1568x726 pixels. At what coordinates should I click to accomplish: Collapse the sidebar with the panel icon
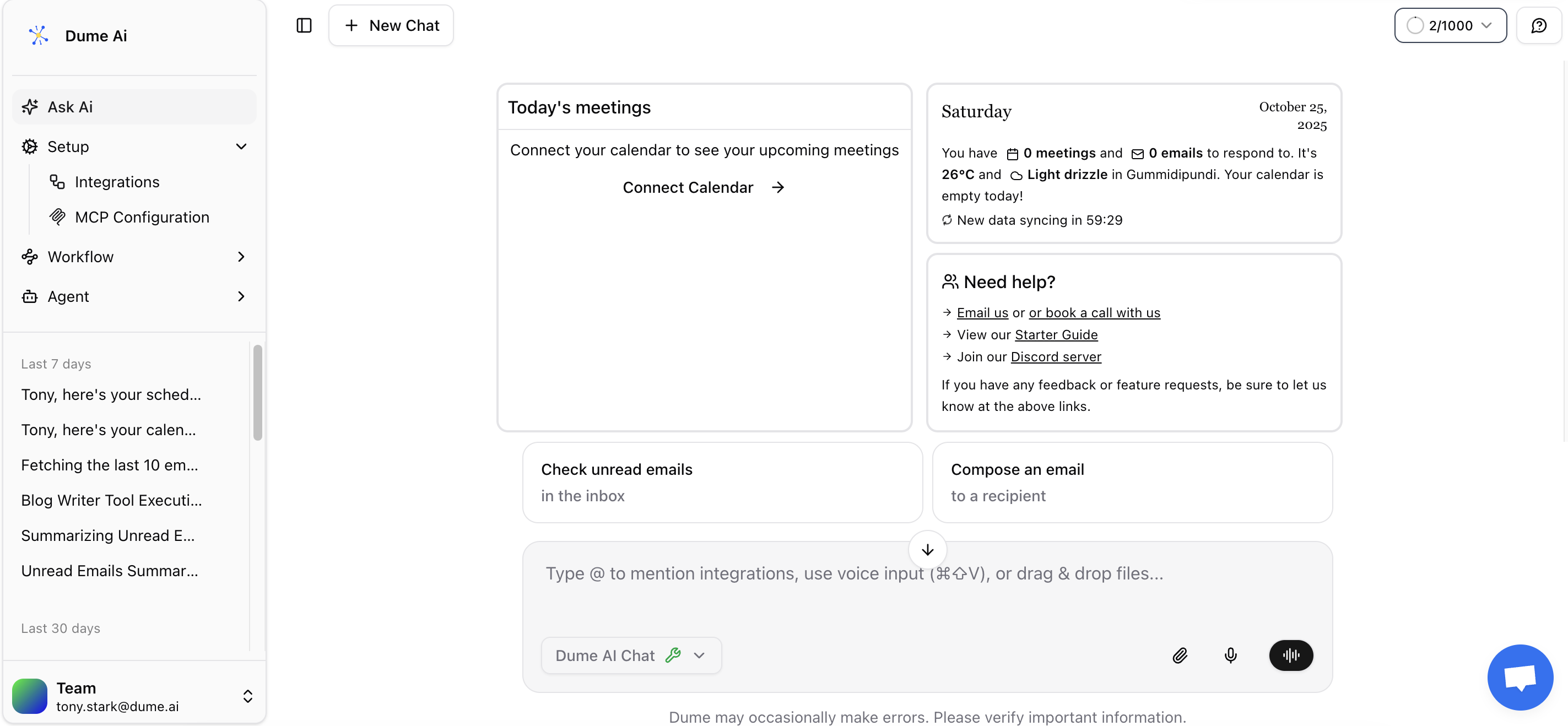click(x=303, y=25)
